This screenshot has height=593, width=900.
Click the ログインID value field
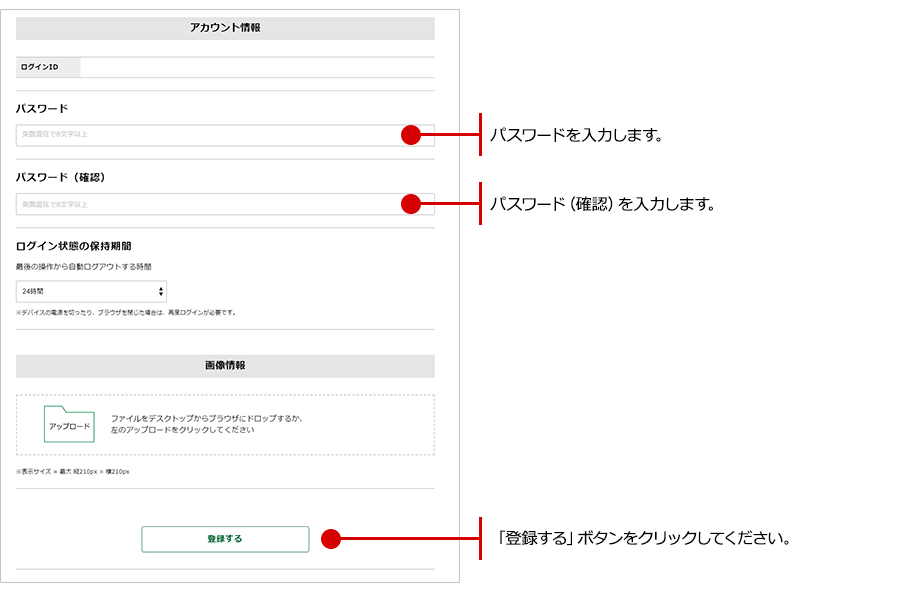(256, 67)
